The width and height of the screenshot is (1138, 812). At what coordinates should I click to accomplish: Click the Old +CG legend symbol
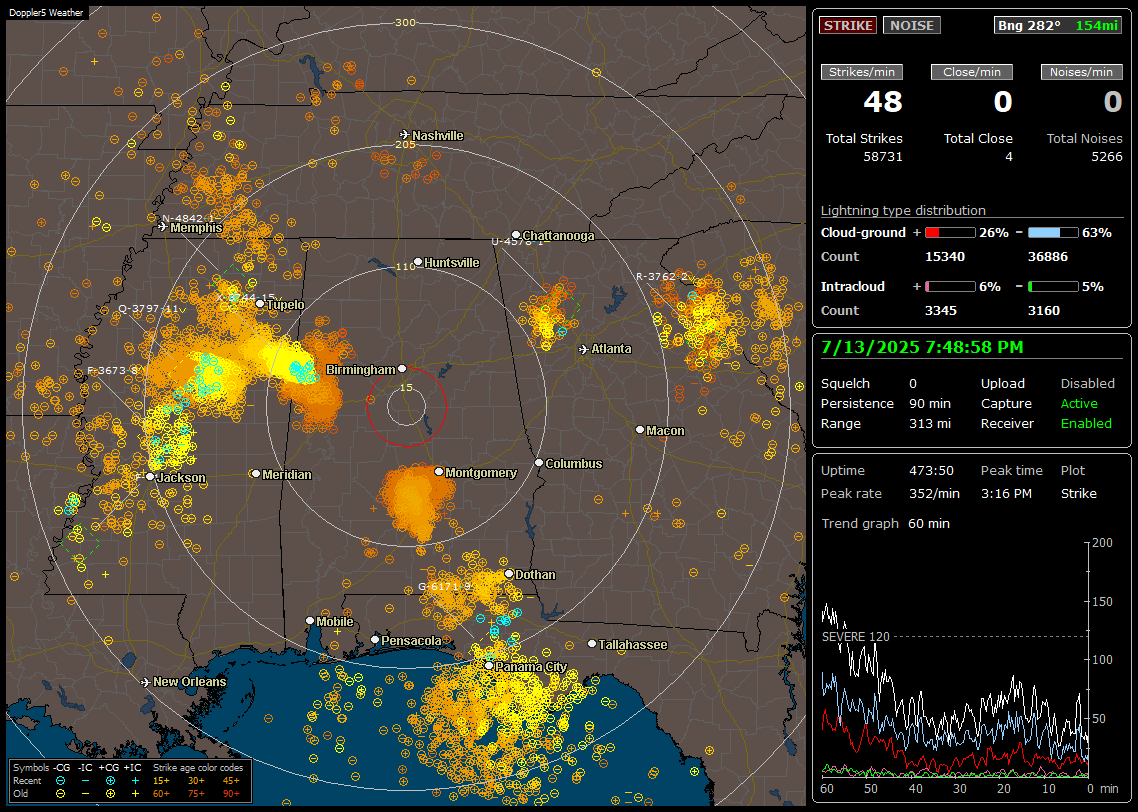coord(110,794)
